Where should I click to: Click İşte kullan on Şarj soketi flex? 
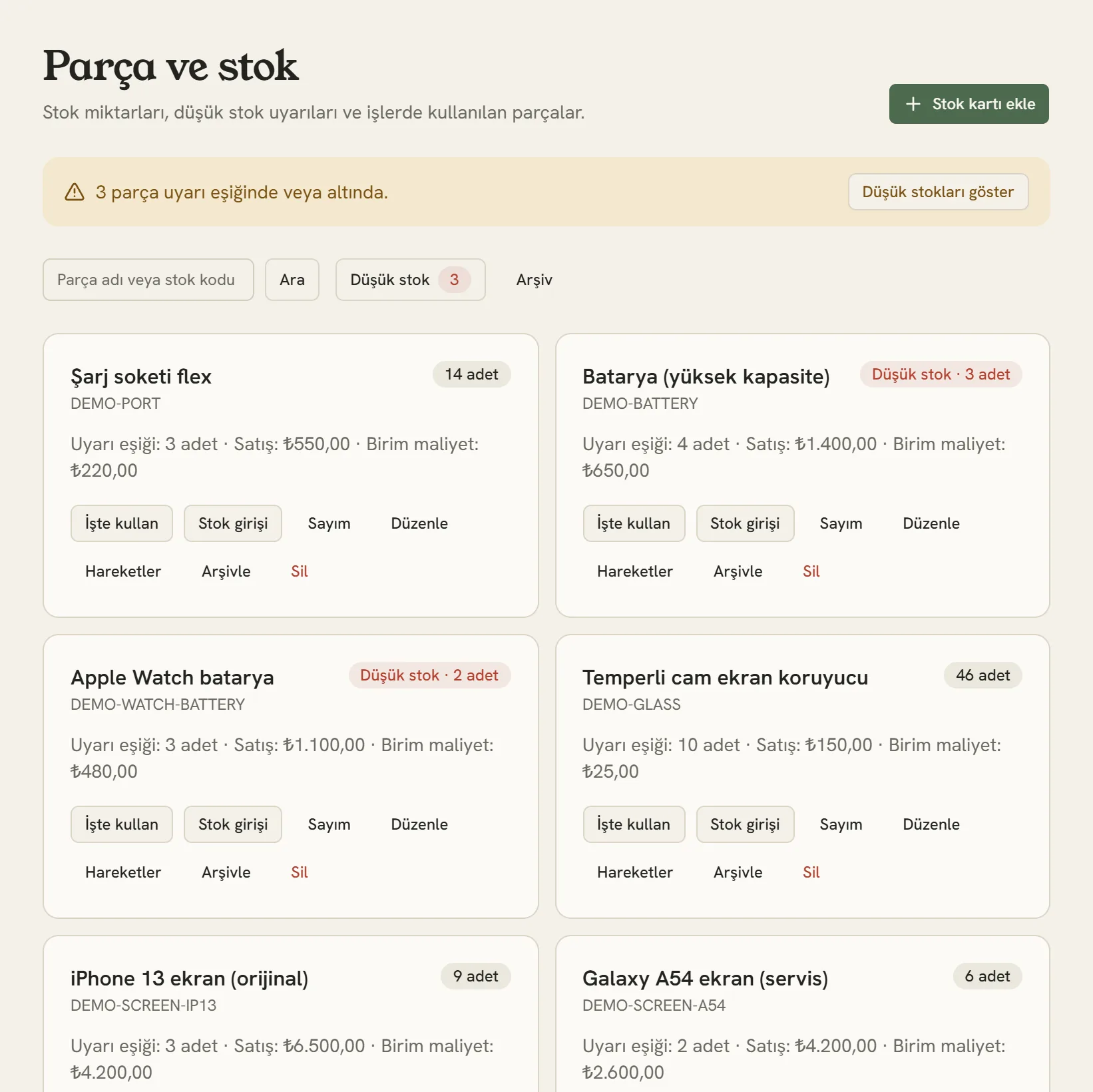(x=122, y=523)
